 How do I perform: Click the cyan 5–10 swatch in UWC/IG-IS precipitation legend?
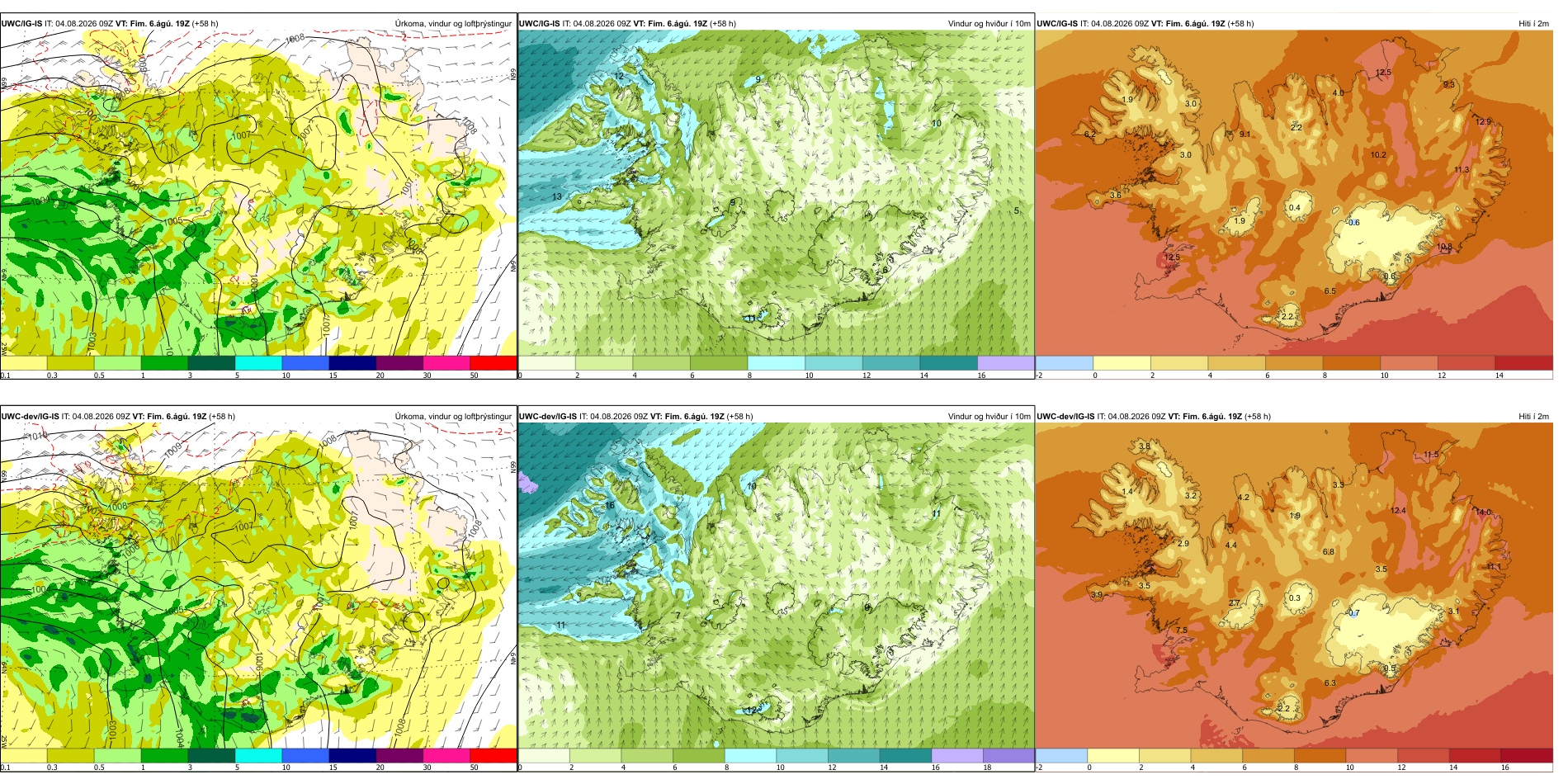tap(258, 363)
